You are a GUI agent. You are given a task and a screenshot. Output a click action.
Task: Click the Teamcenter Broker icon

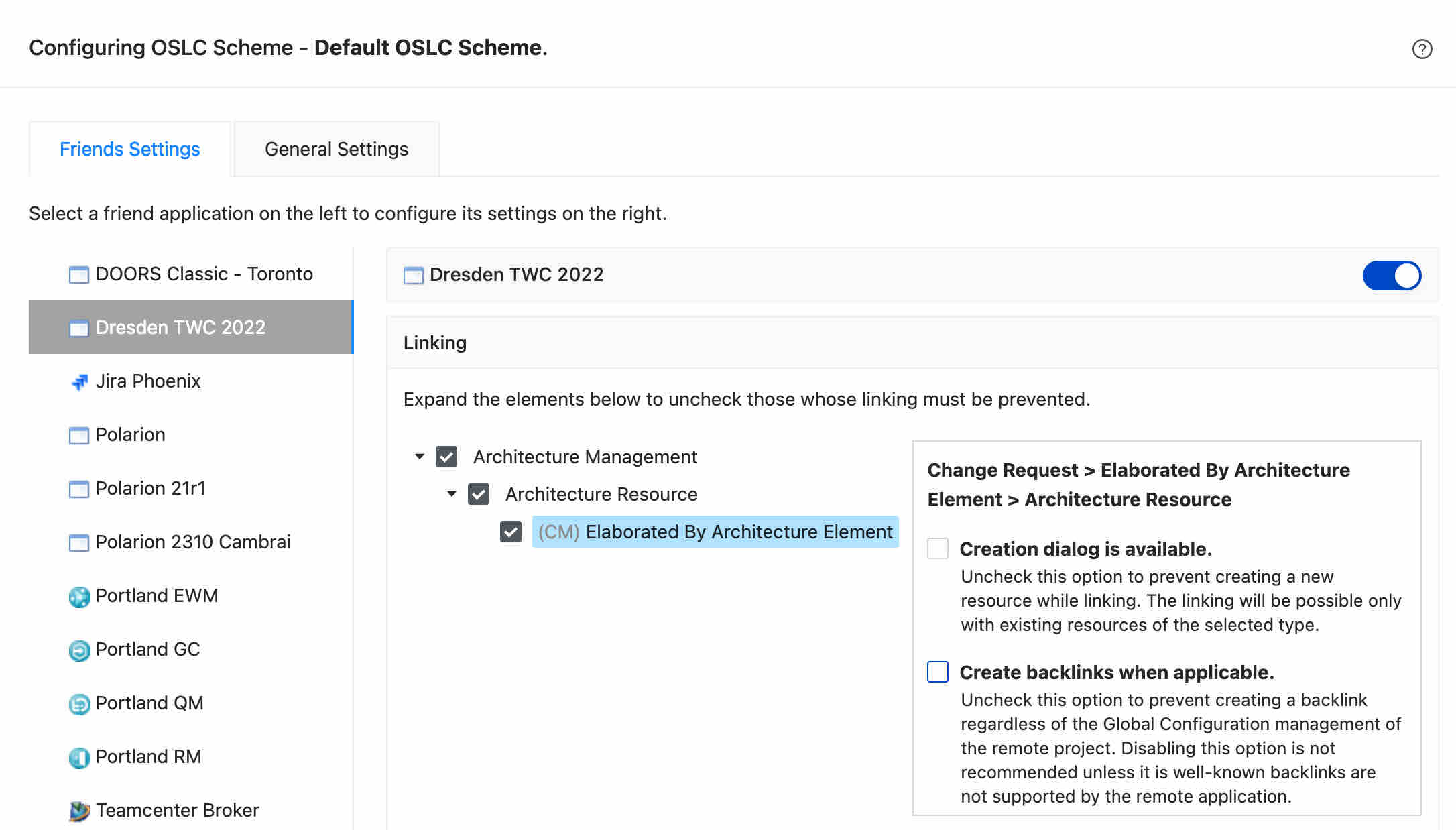coord(79,811)
